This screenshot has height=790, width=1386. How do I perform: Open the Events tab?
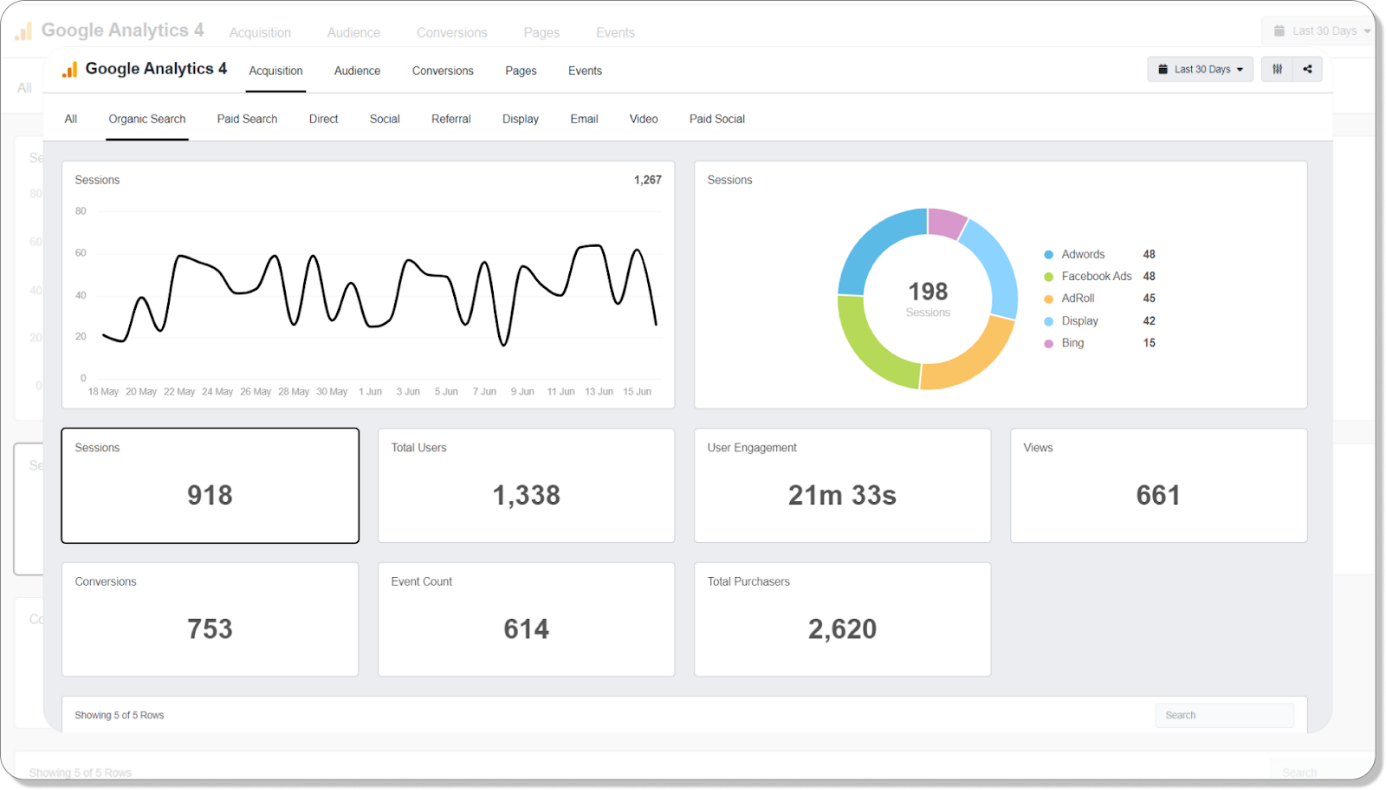click(x=585, y=71)
